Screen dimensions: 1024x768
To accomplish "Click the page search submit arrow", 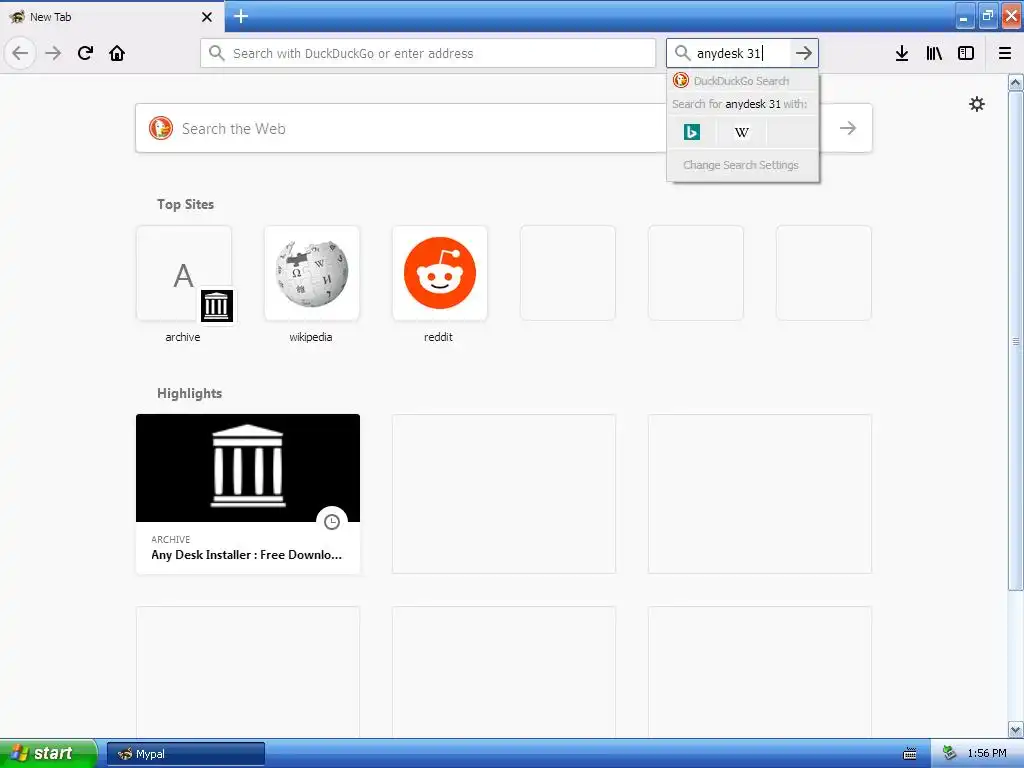I will click(848, 128).
